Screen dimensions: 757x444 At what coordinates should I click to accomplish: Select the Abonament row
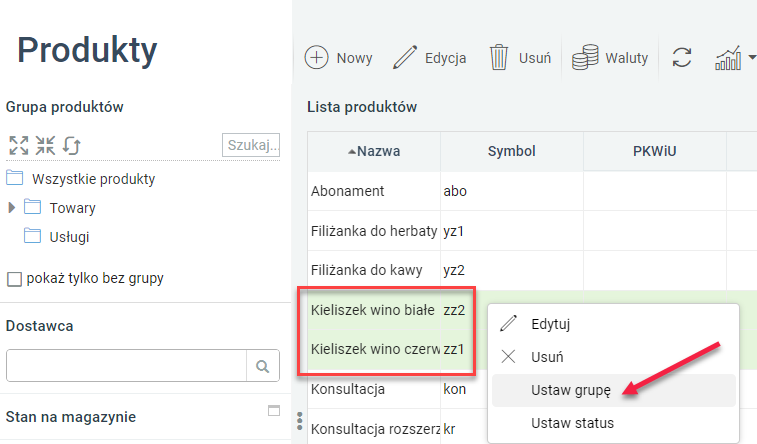[532, 191]
